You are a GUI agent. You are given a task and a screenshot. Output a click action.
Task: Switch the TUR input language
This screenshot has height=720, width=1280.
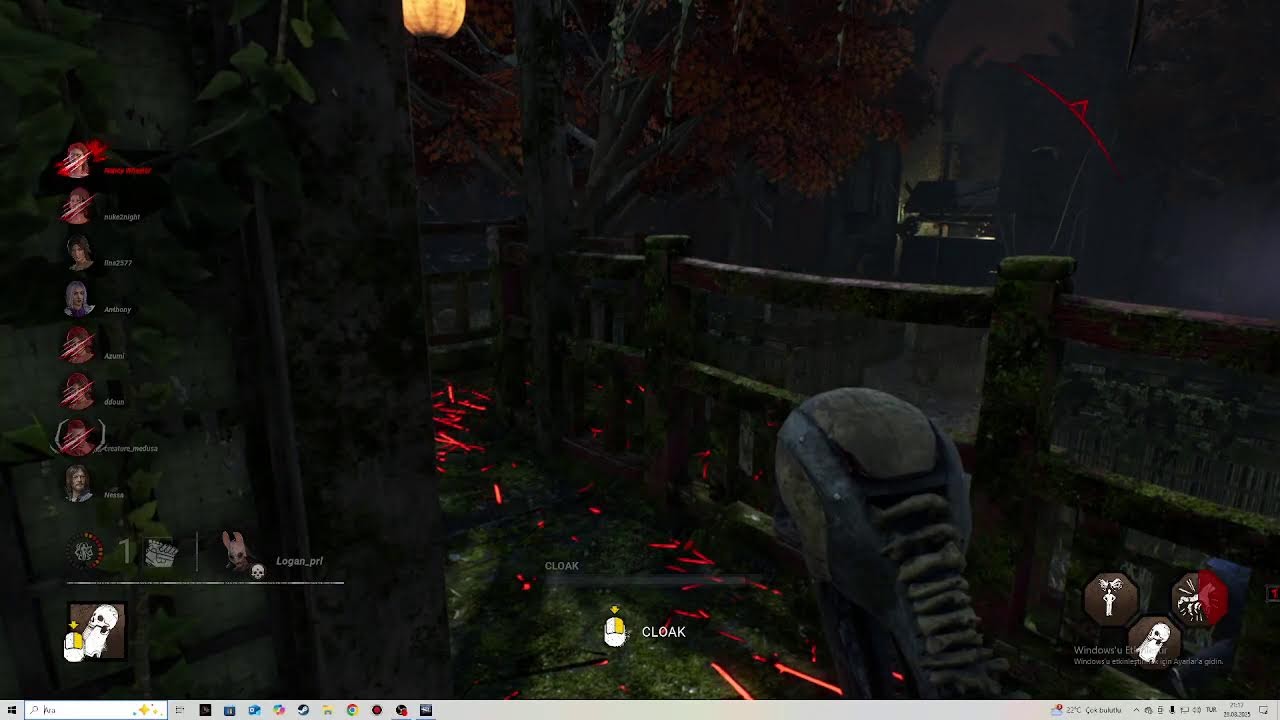click(1211, 710)
